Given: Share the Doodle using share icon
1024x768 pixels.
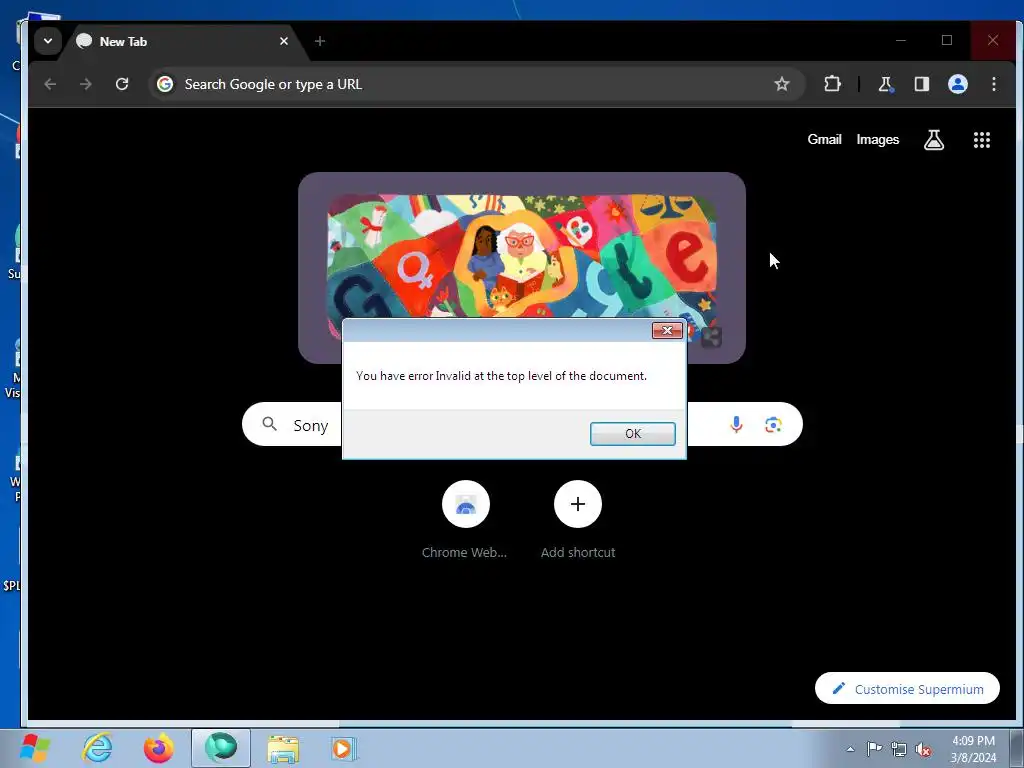Looking at the screenshot, I should point(711,338).
